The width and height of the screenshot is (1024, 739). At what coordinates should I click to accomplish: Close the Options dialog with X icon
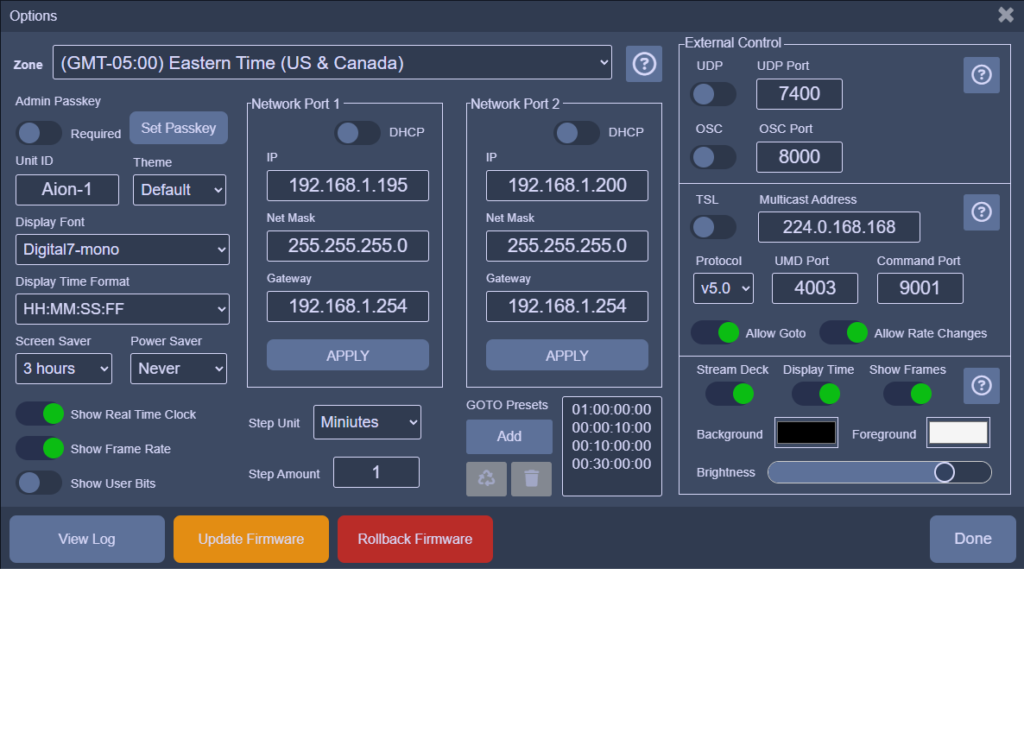(x=1005, y=15)
